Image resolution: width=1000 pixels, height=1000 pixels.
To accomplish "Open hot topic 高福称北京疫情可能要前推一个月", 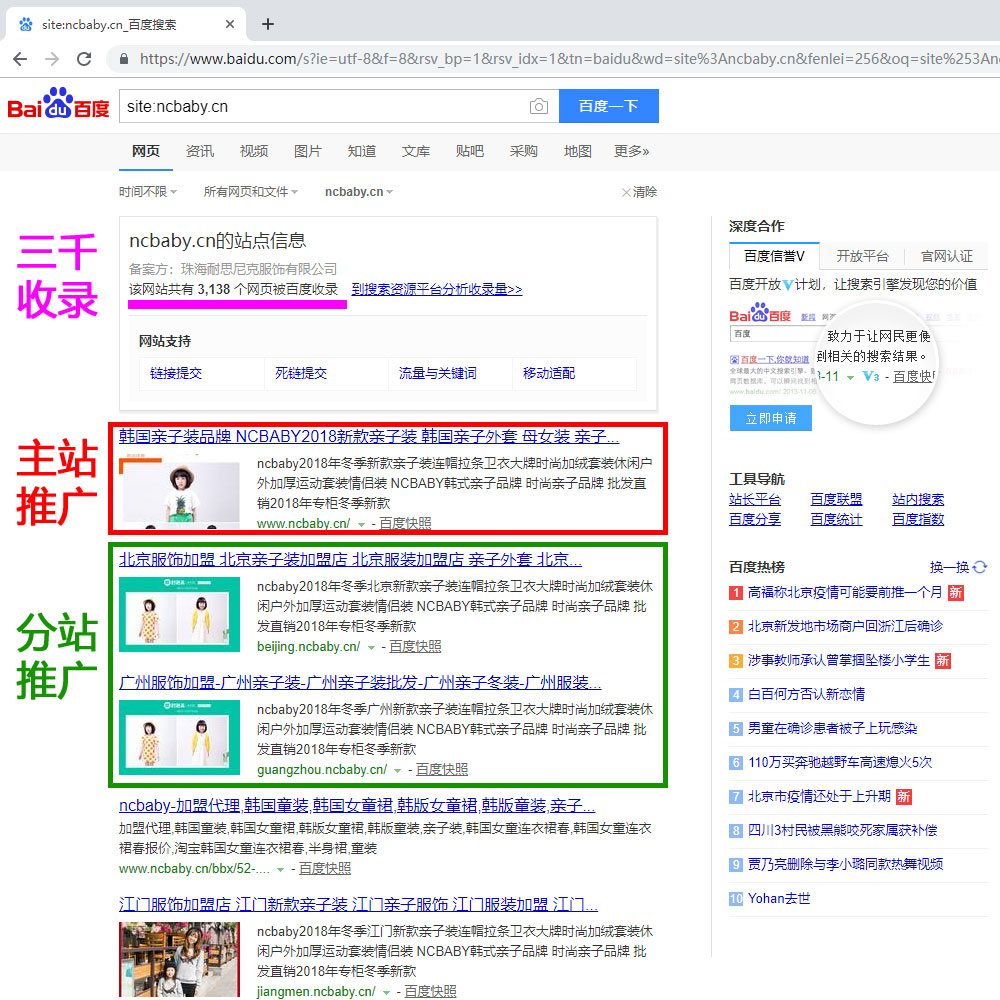I will (844, 592).
